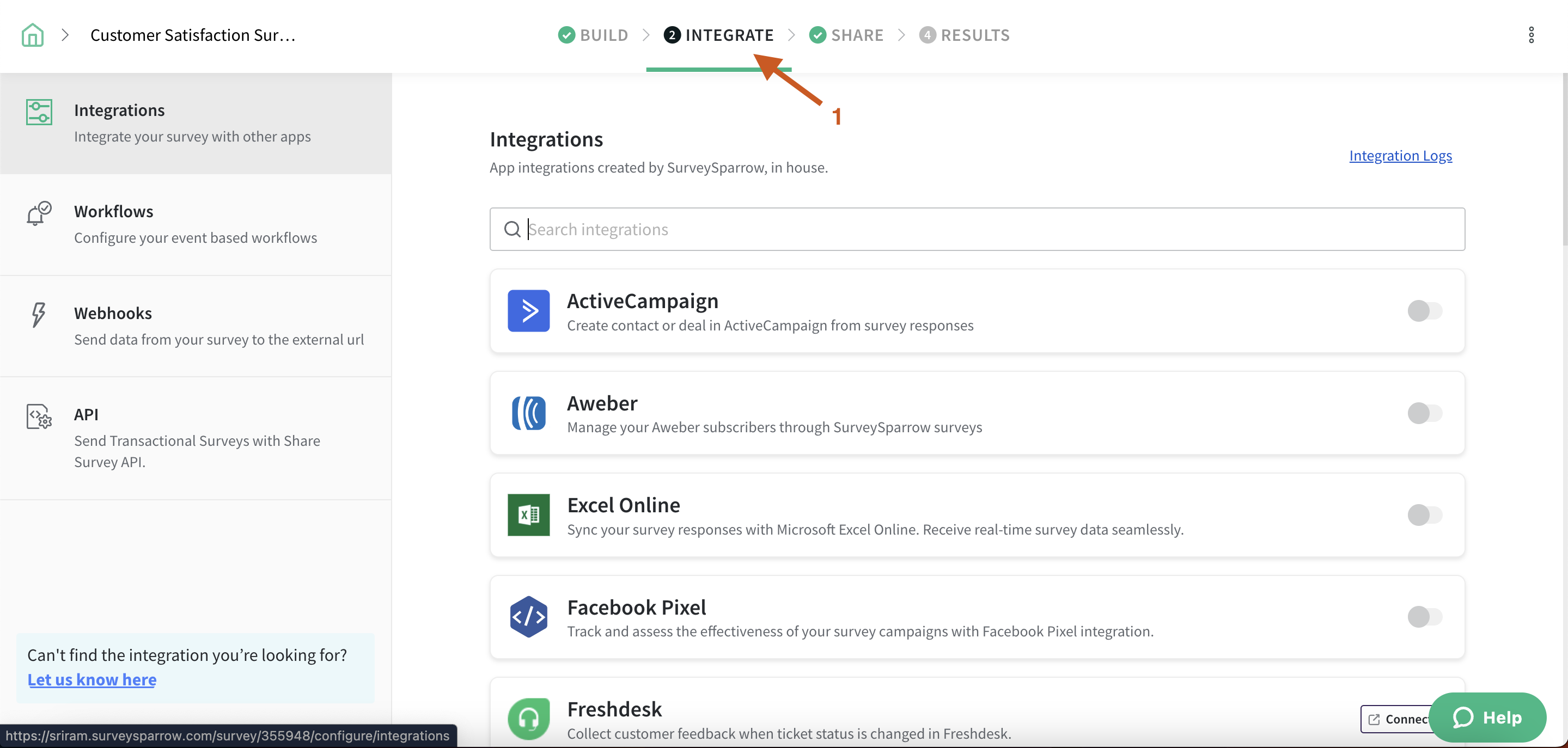
Task: Click the Excel Online title text
Action: [623, 505]
